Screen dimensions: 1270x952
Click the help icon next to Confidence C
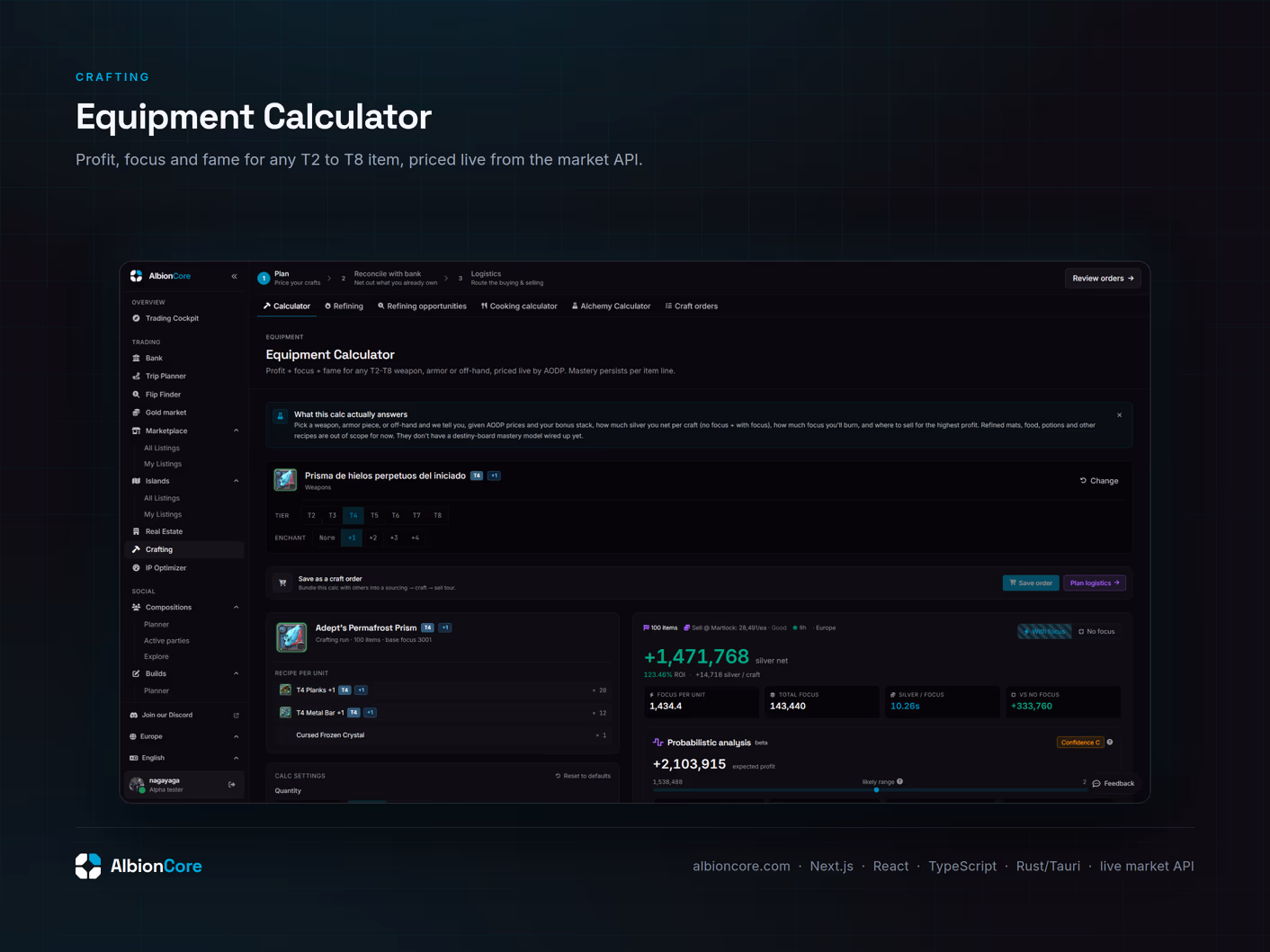pyautogui.click(x=1110, y=743)
